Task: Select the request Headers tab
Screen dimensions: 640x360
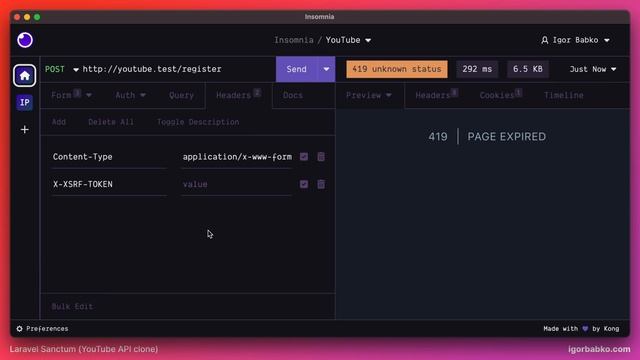Action: coord(238,95)
